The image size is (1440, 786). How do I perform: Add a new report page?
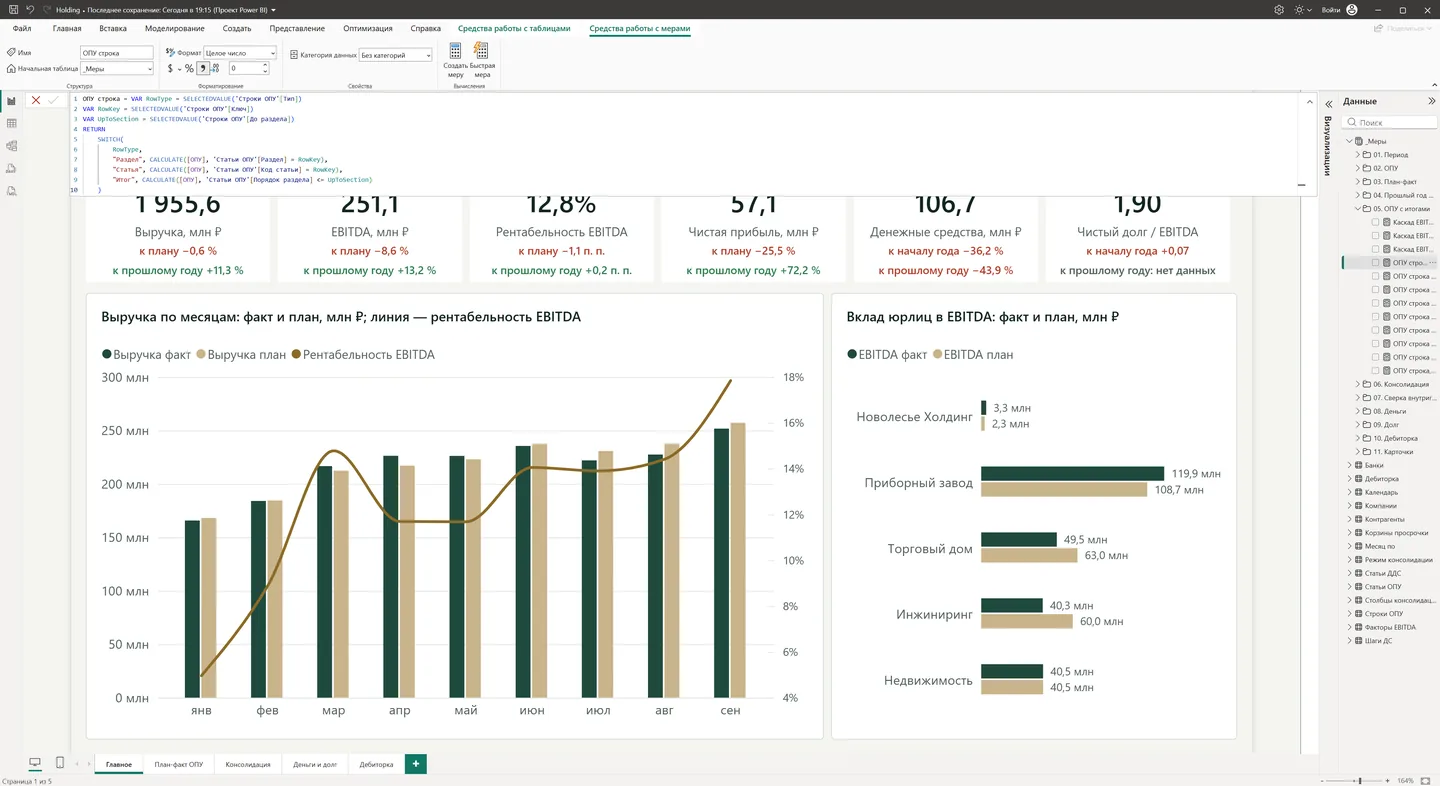tap(415, 764)
